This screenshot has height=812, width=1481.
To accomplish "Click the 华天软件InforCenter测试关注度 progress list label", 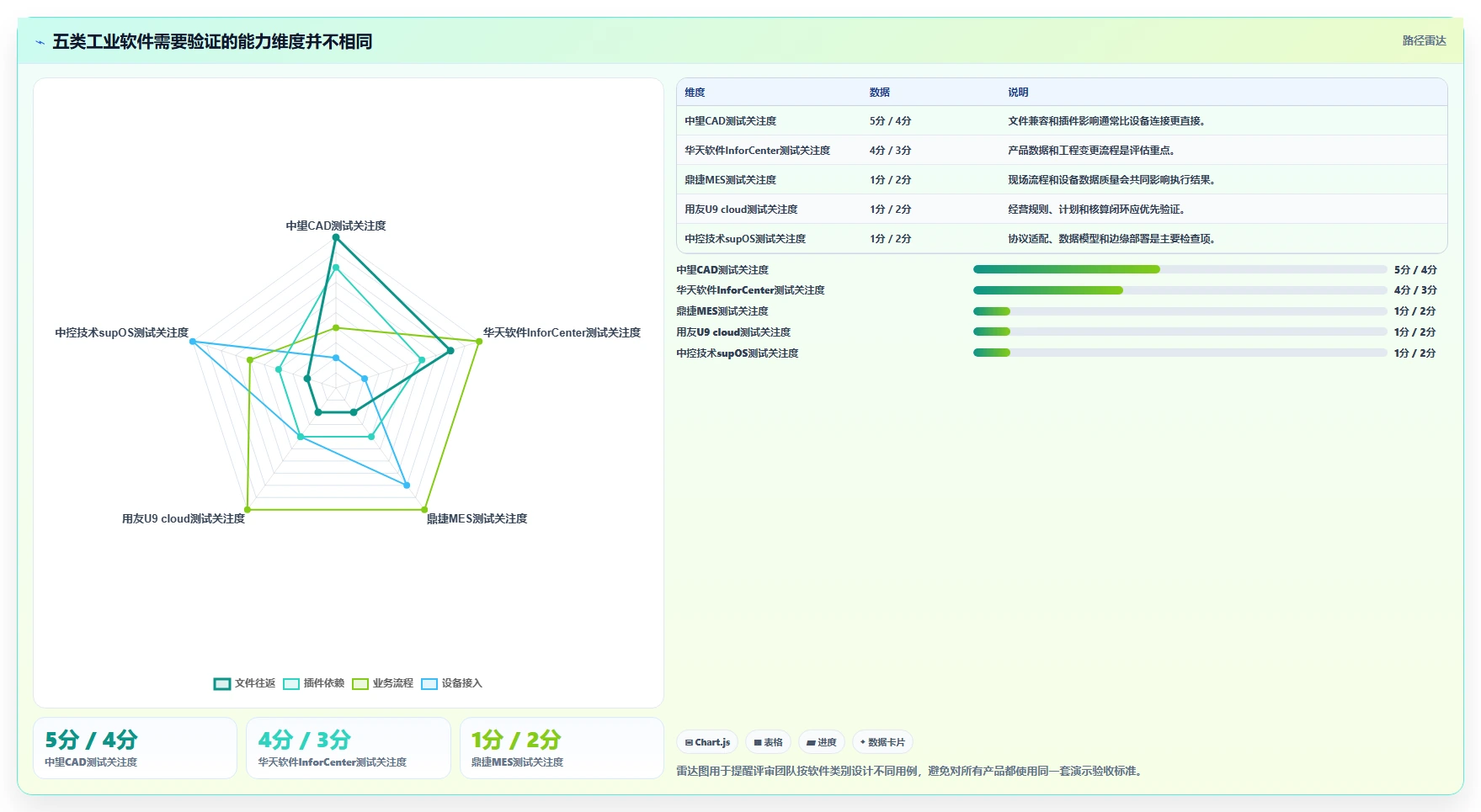I will coord(750,290).
